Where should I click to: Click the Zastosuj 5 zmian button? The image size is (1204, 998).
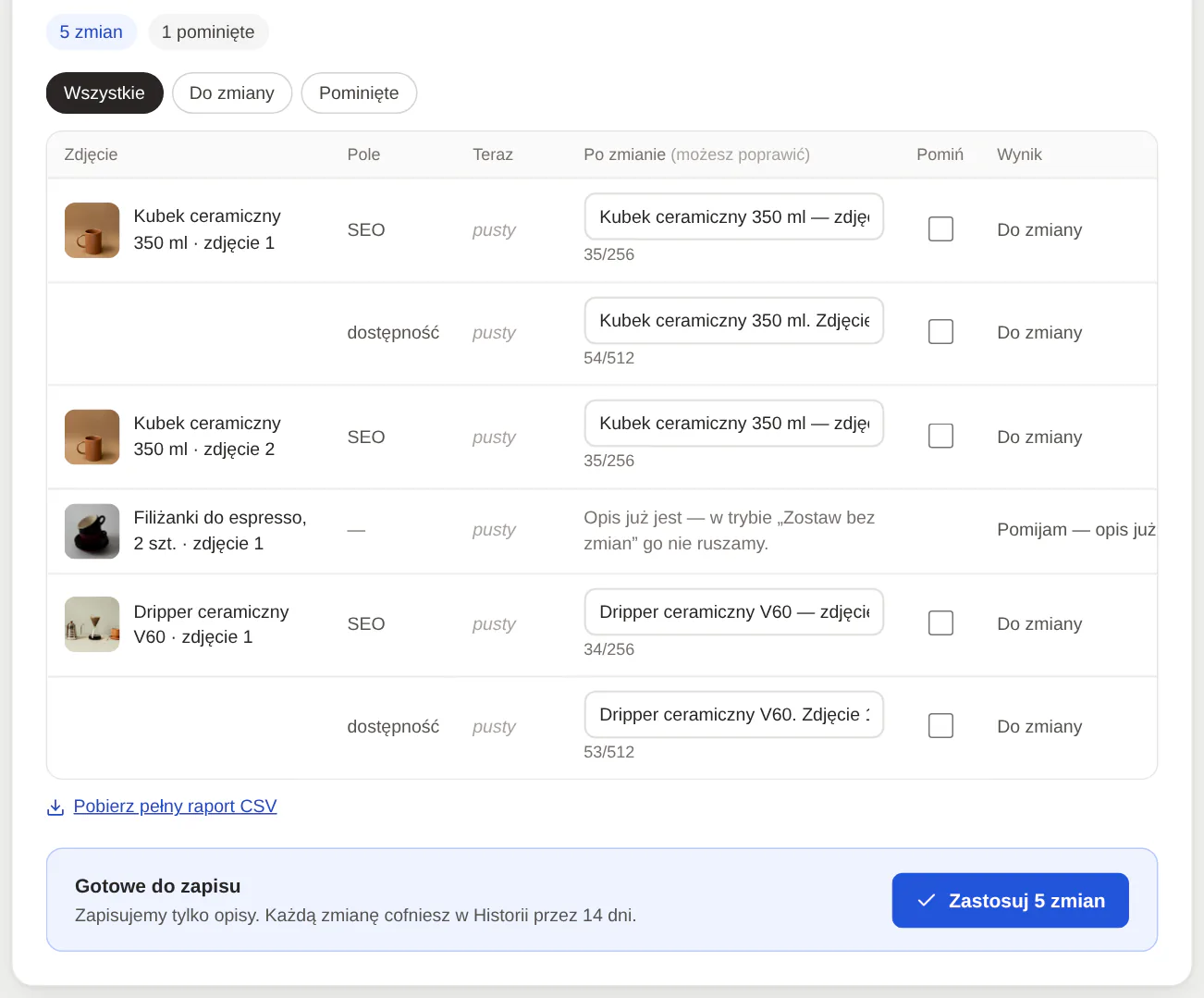point(1010,900)
